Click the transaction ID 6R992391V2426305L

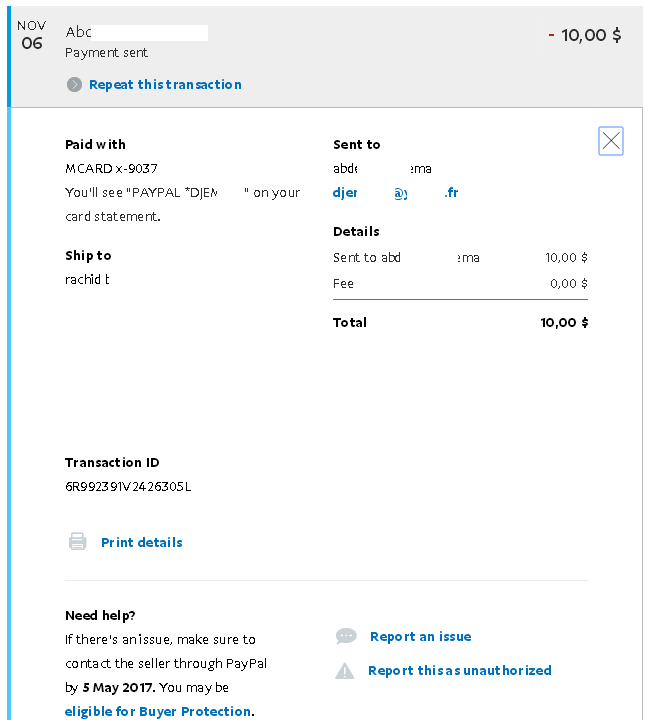point(128,487)
